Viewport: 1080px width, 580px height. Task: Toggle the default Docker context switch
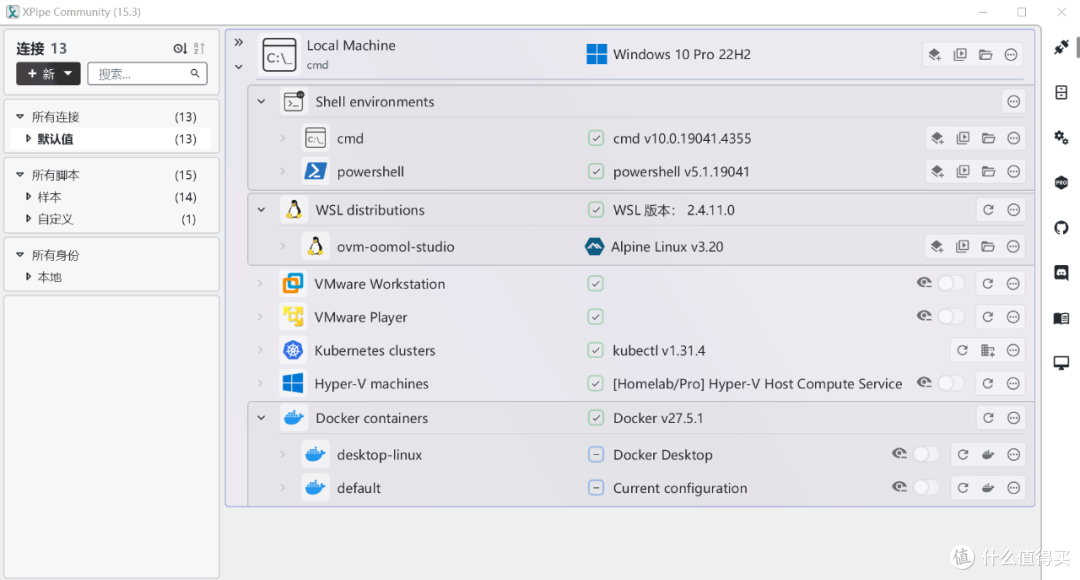click(926, 488)
